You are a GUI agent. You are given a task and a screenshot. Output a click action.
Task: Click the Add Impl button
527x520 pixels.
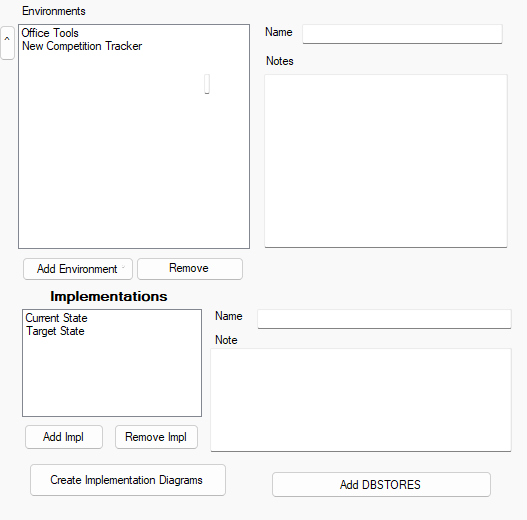coord(64,437)
